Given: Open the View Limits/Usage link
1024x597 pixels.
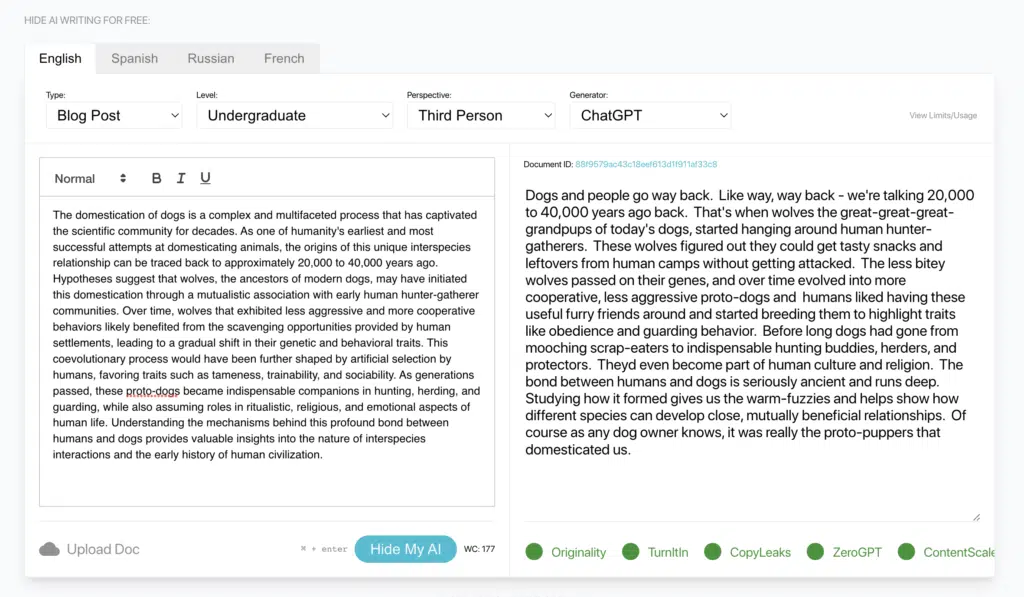Looking at the screenshot, I should pyautogui.click(x=943, y=116).
